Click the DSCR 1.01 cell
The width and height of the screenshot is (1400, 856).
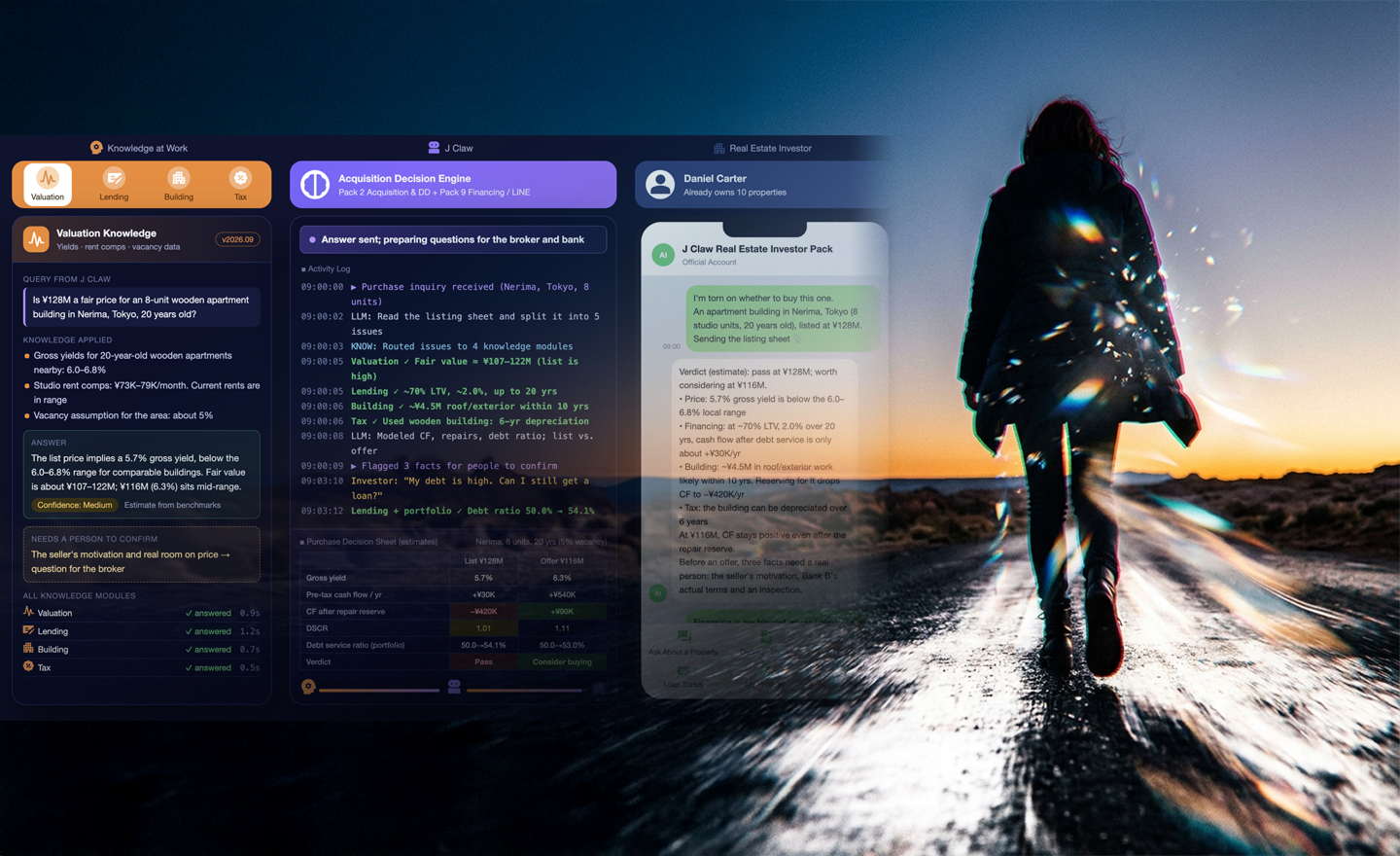tap(483, 628)
